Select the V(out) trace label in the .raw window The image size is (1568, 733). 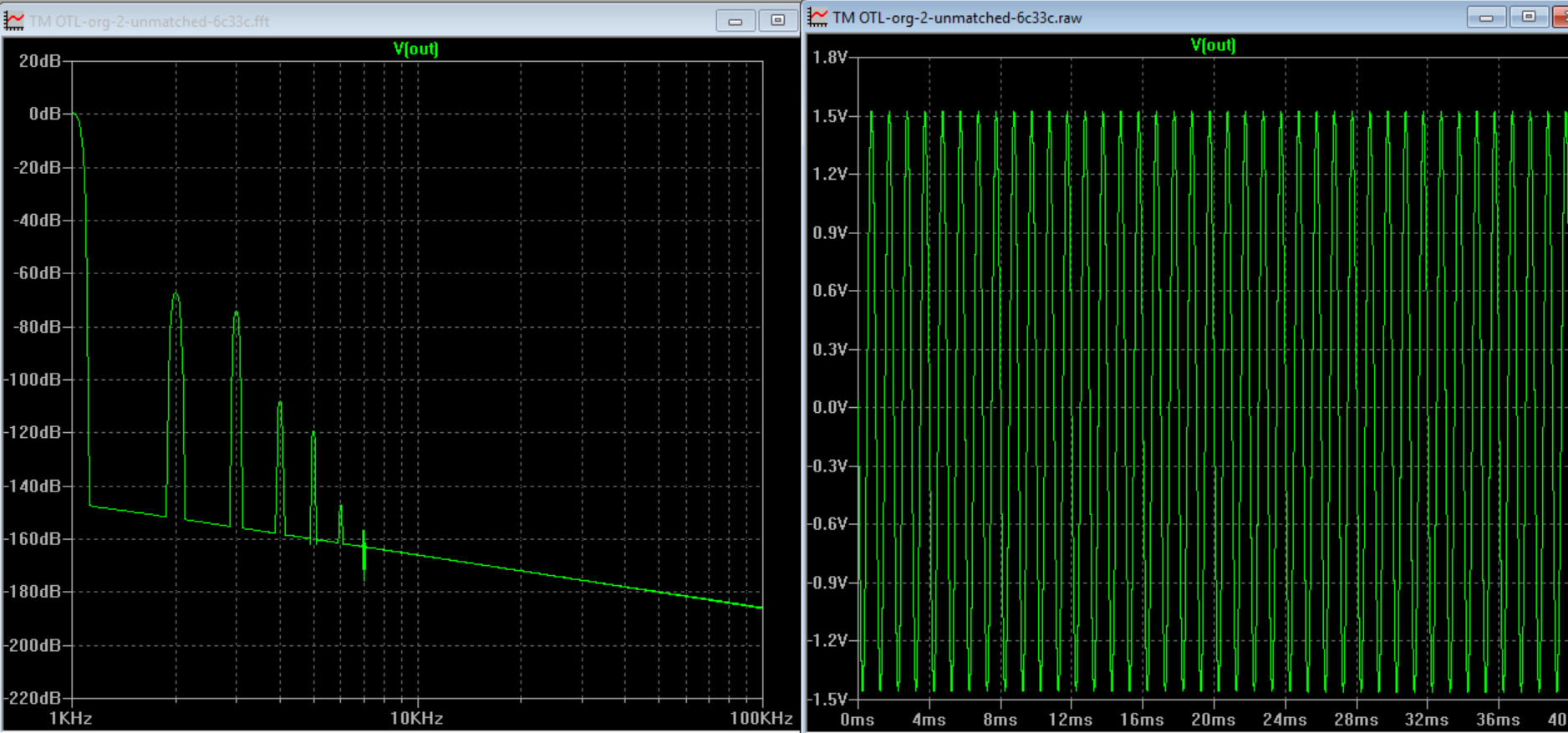[1213, 45]
